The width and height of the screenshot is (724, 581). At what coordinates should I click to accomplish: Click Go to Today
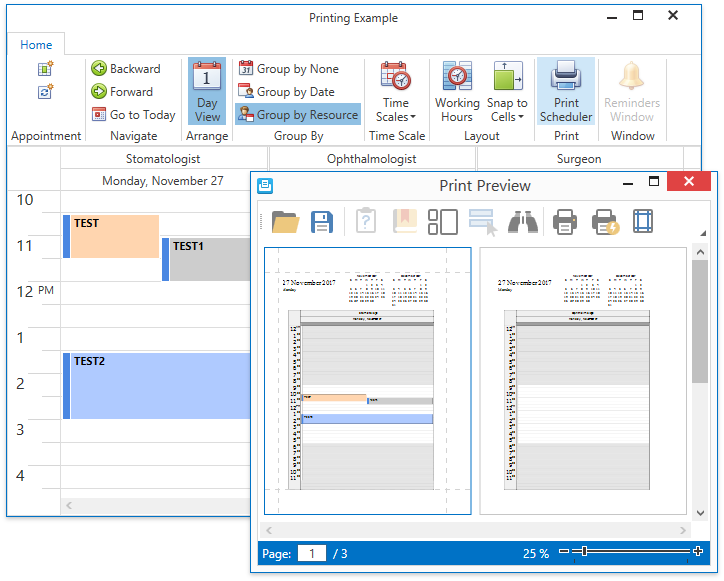[x=134, y=115]
